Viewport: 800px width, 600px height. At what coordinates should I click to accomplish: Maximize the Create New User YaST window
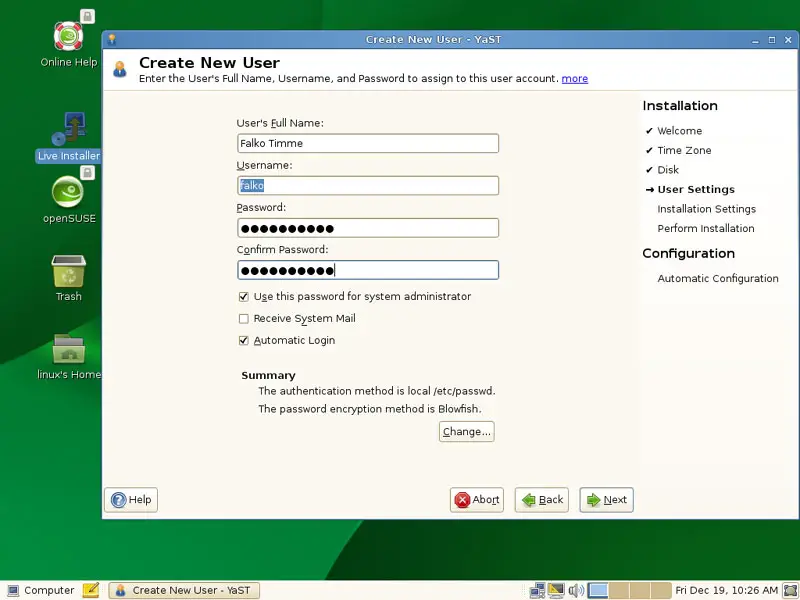[x=771, y=40]
